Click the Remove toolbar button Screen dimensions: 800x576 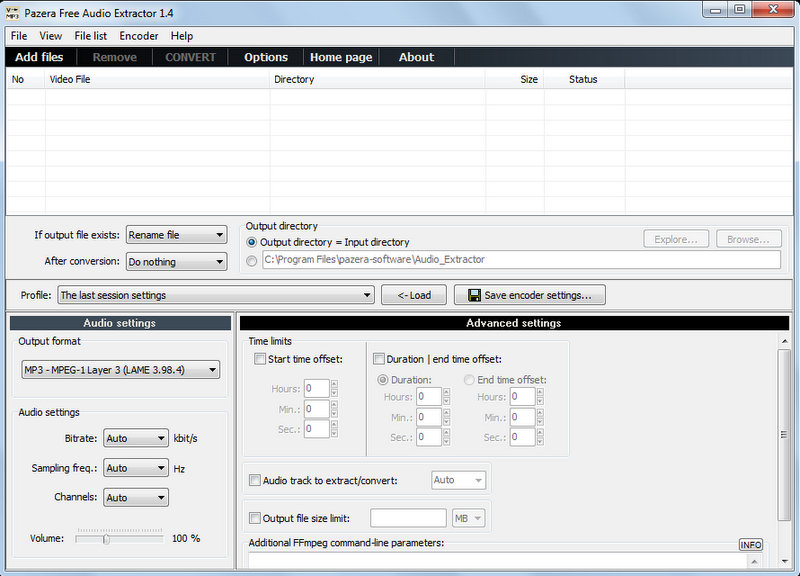point(115,57)
